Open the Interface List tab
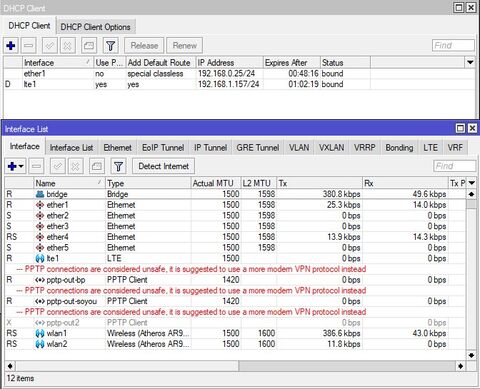 click(71, 147)
